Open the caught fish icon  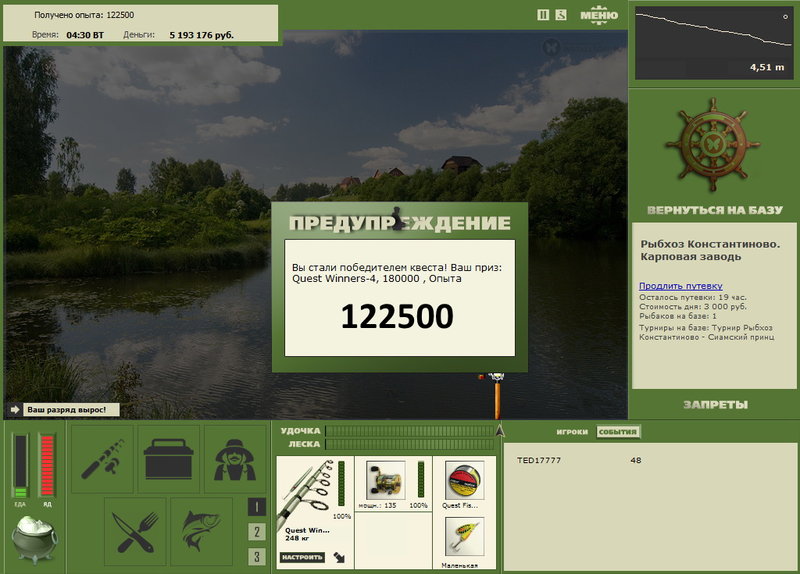pyautogui.click(x=202, y=532)
